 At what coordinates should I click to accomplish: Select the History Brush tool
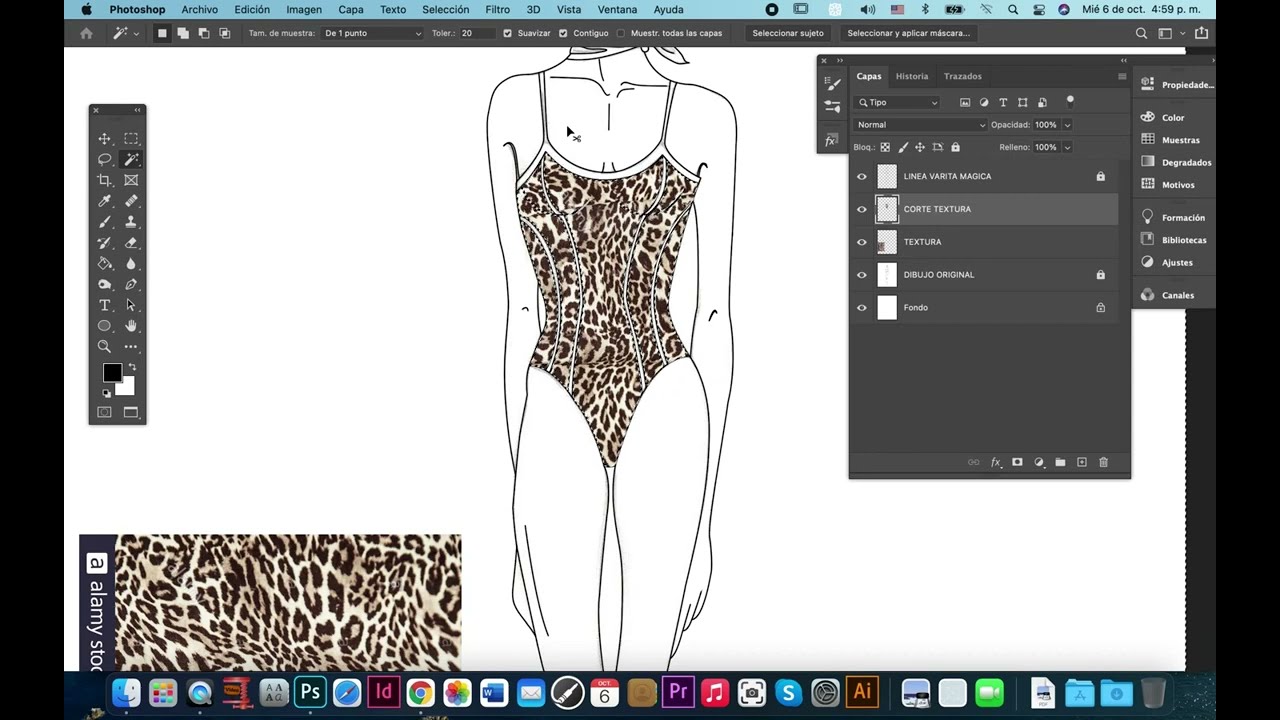tap(104, 243)
